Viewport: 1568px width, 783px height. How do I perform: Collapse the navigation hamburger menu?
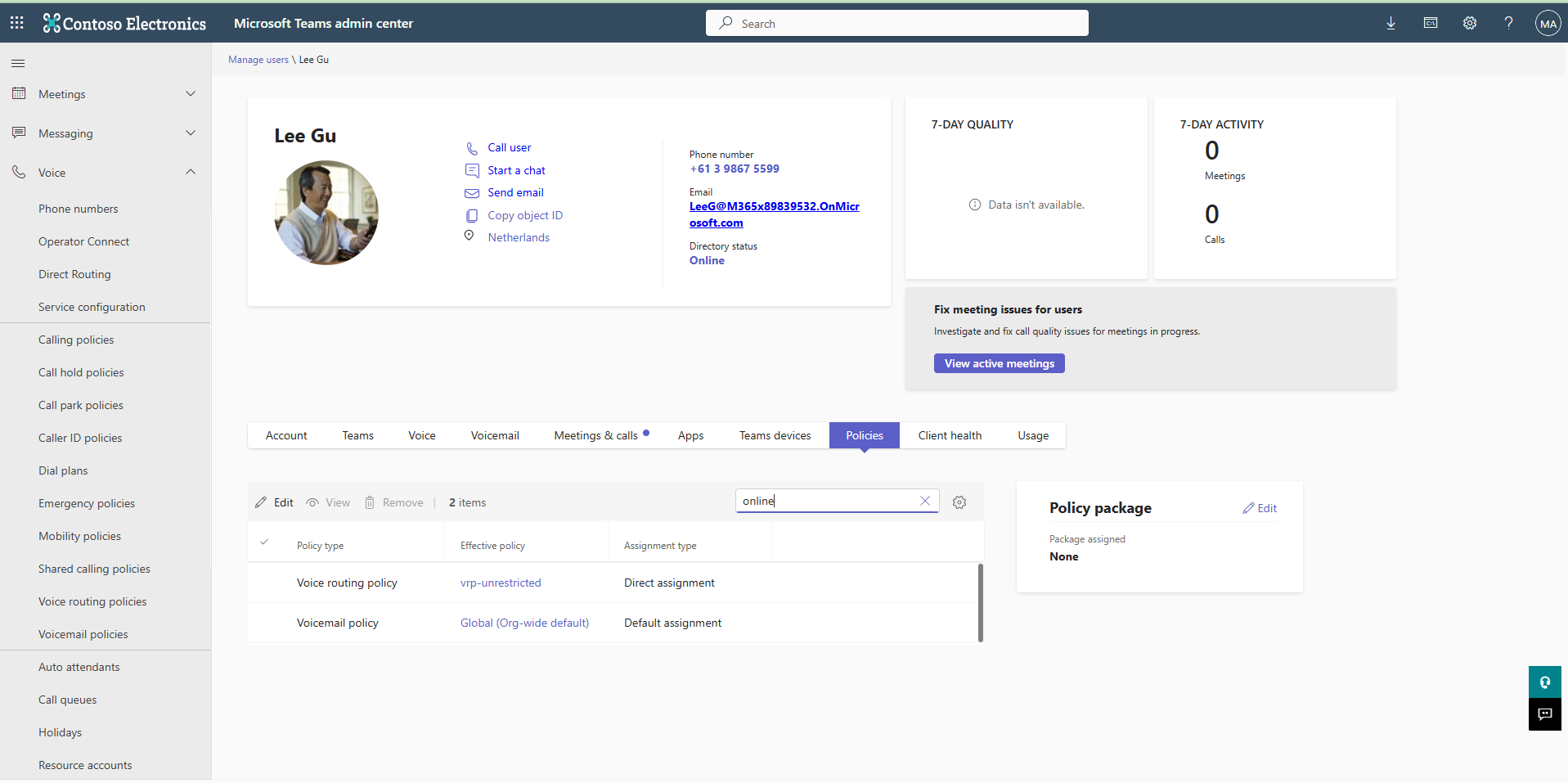point(18,63)
